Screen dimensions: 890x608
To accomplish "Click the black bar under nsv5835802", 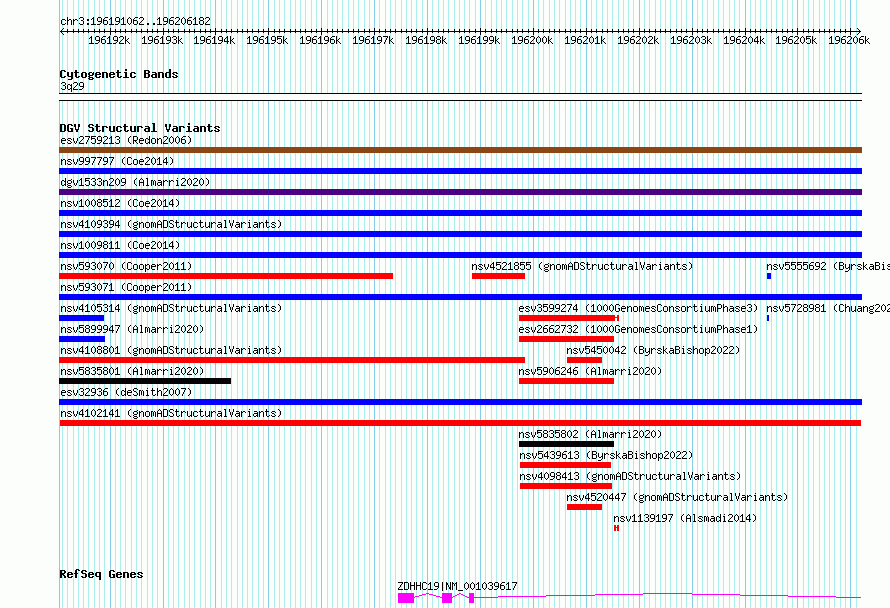I will (x=566, y=444).
